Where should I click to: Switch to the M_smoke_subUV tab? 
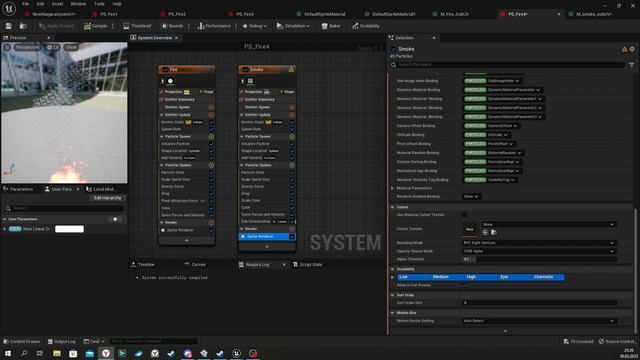[x=593, y=14]
